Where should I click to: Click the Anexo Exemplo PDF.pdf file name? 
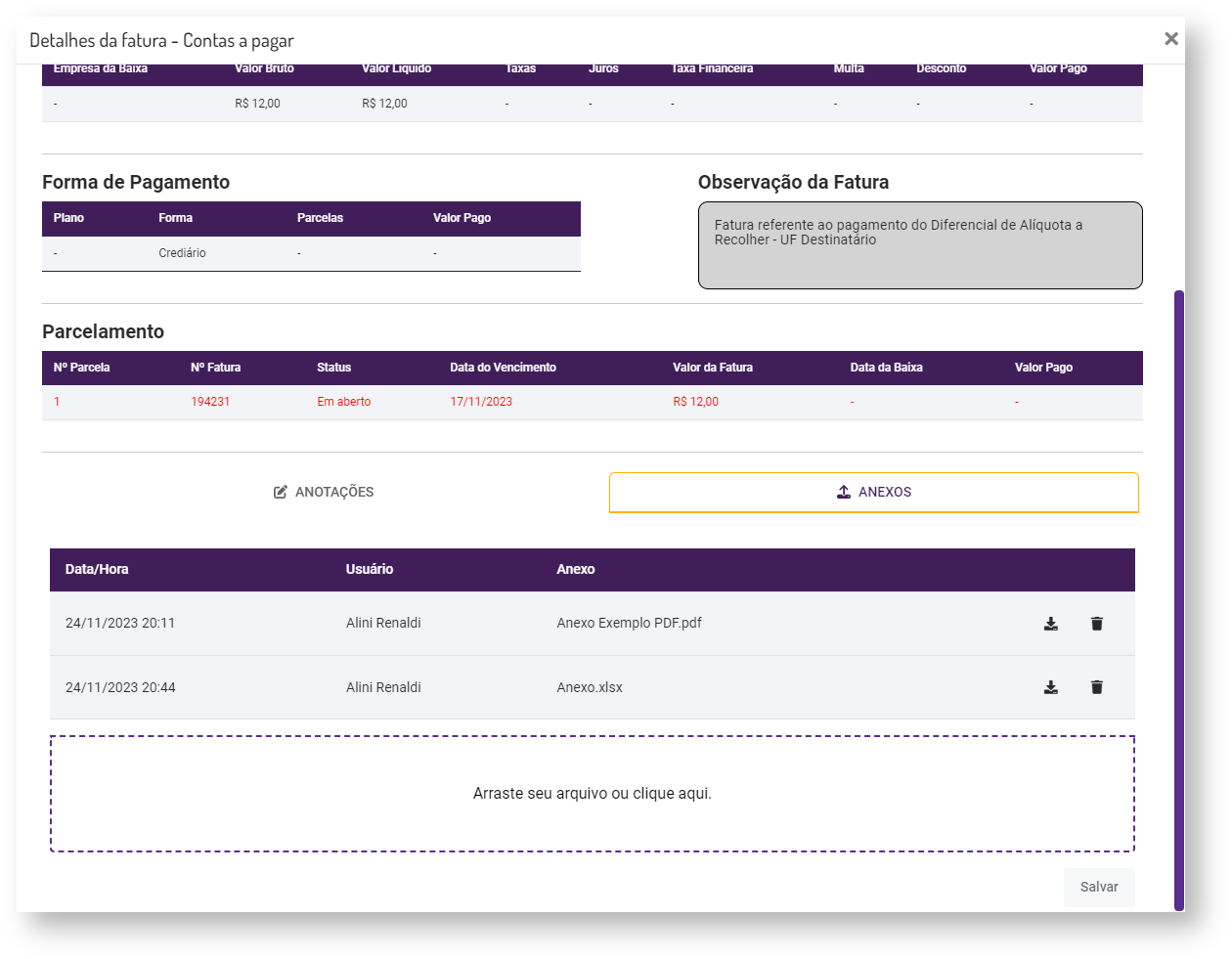click(629, 623)
